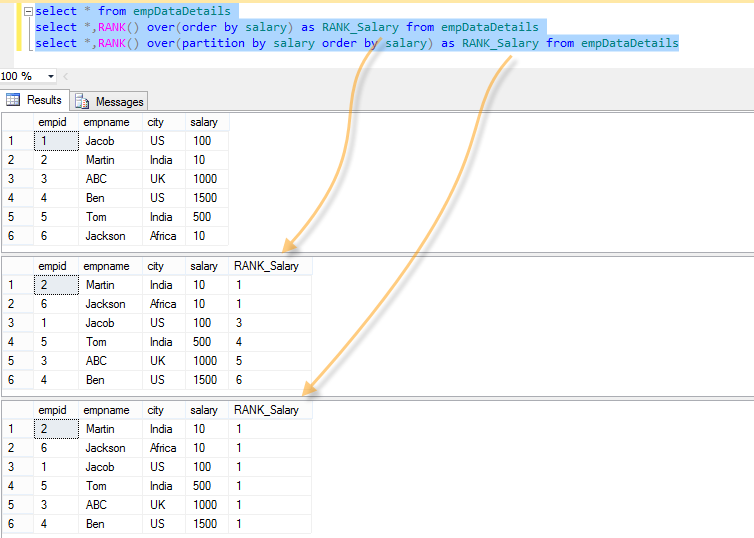Viewport: 754px width, 538px height.
Task: Click the first query line 'select * from empDataDetails'
Action: click(133, 11)
